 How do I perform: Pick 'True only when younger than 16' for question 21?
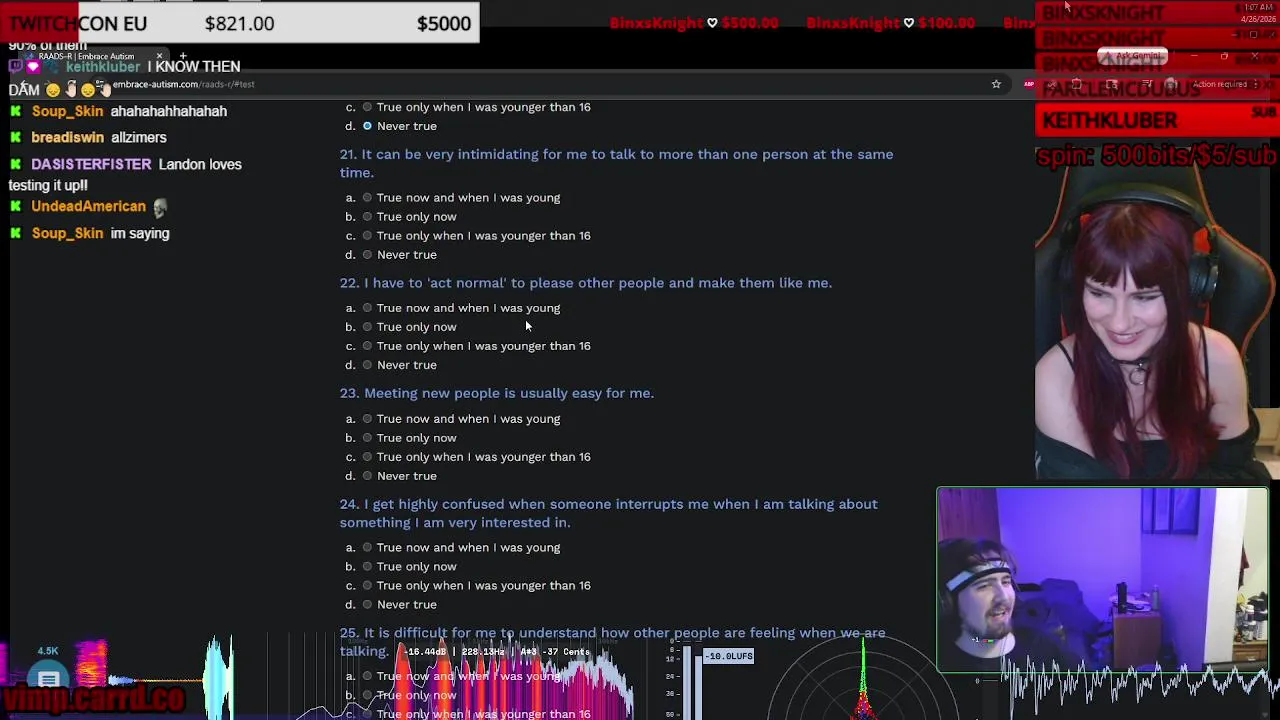[x=367, y=236]
